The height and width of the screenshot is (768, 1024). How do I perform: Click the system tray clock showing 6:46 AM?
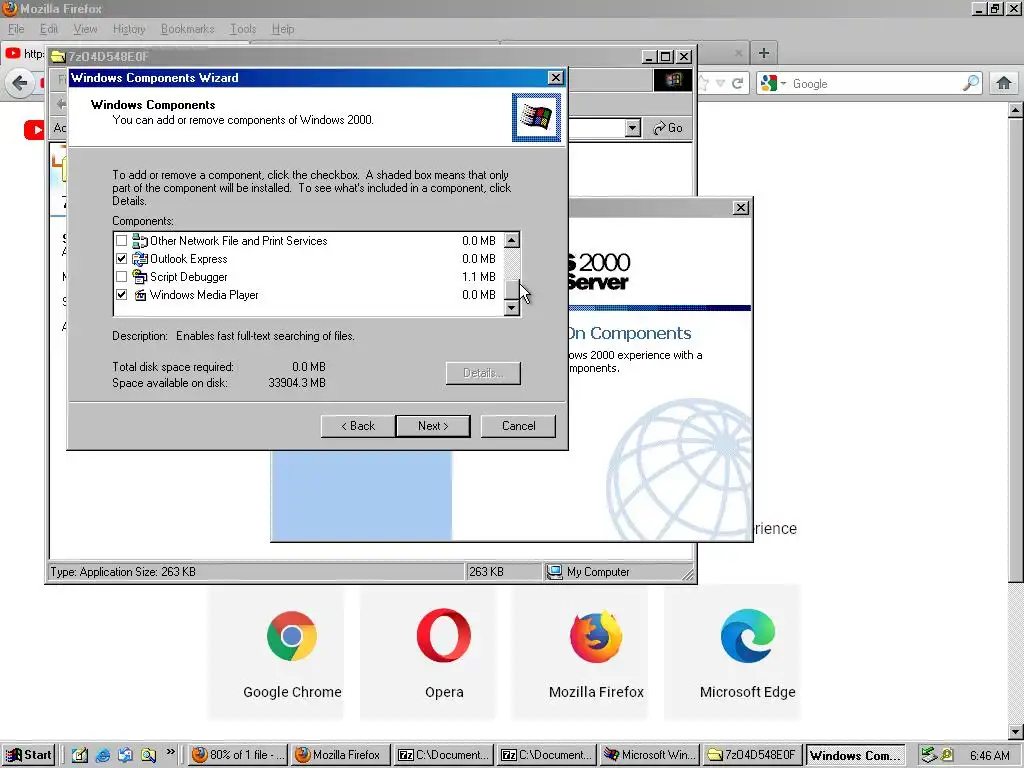pyautogui.click(x=989, y=756)
